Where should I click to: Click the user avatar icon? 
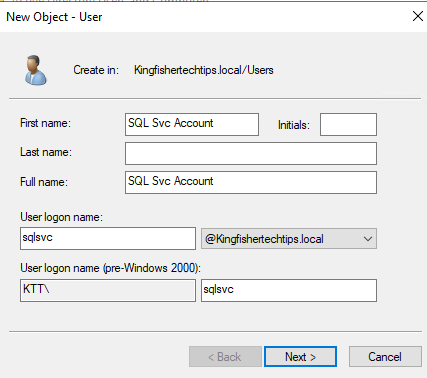(x=36, y=70)
